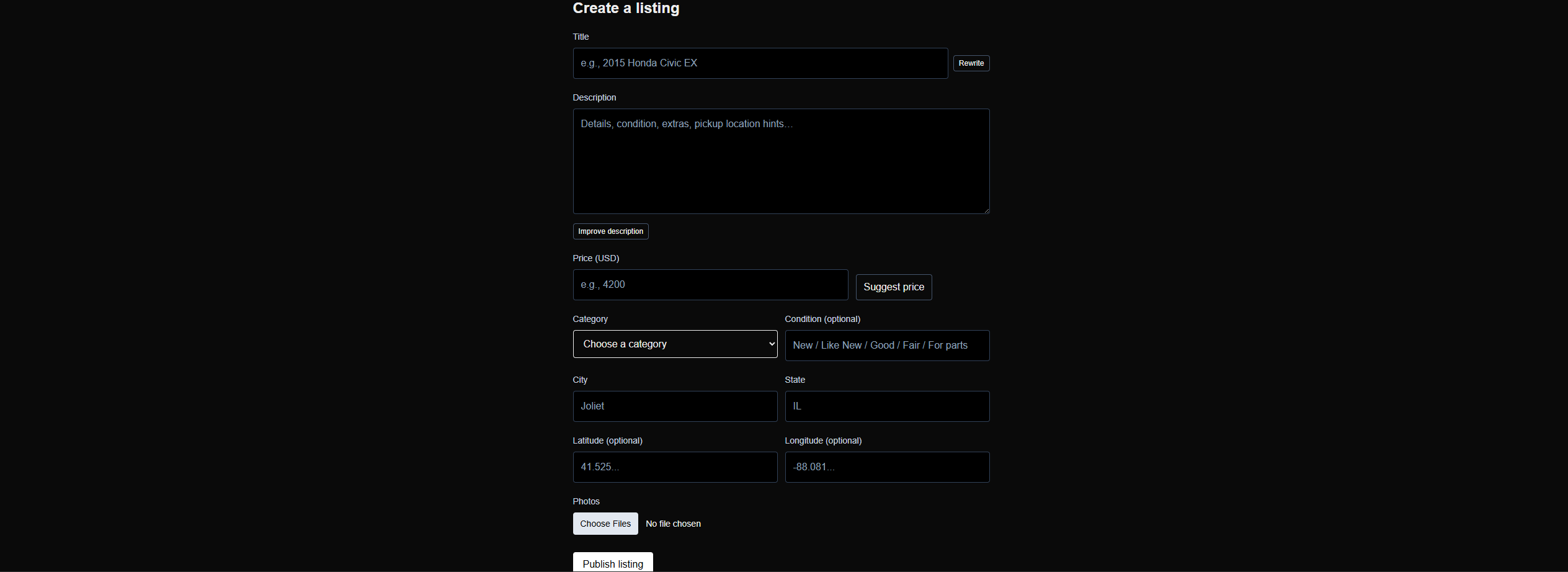Screen dimensions: 1568x572
Task: Click the Description field label
Action: click(x=594, y=98)
